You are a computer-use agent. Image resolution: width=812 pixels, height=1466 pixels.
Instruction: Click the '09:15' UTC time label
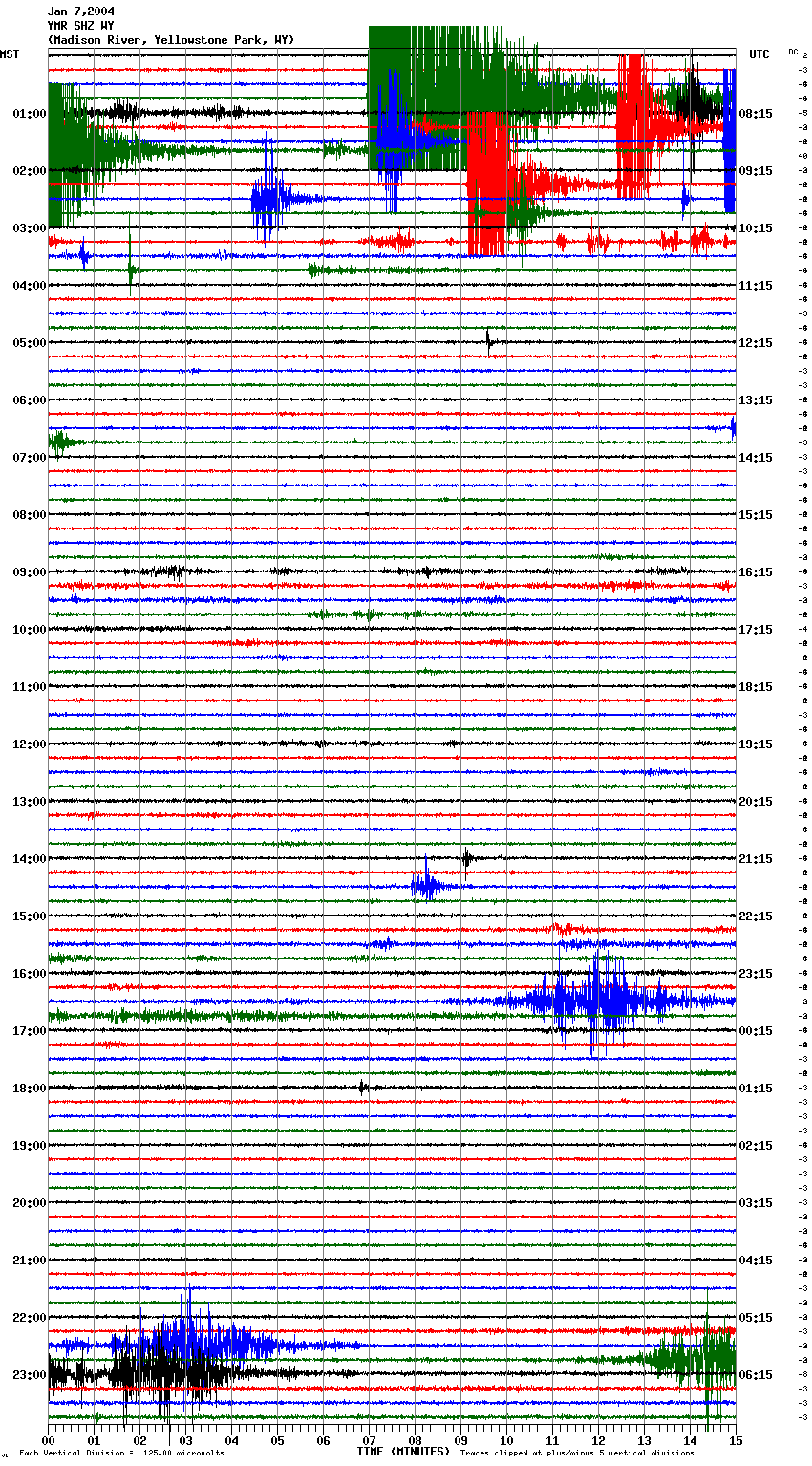756,171
